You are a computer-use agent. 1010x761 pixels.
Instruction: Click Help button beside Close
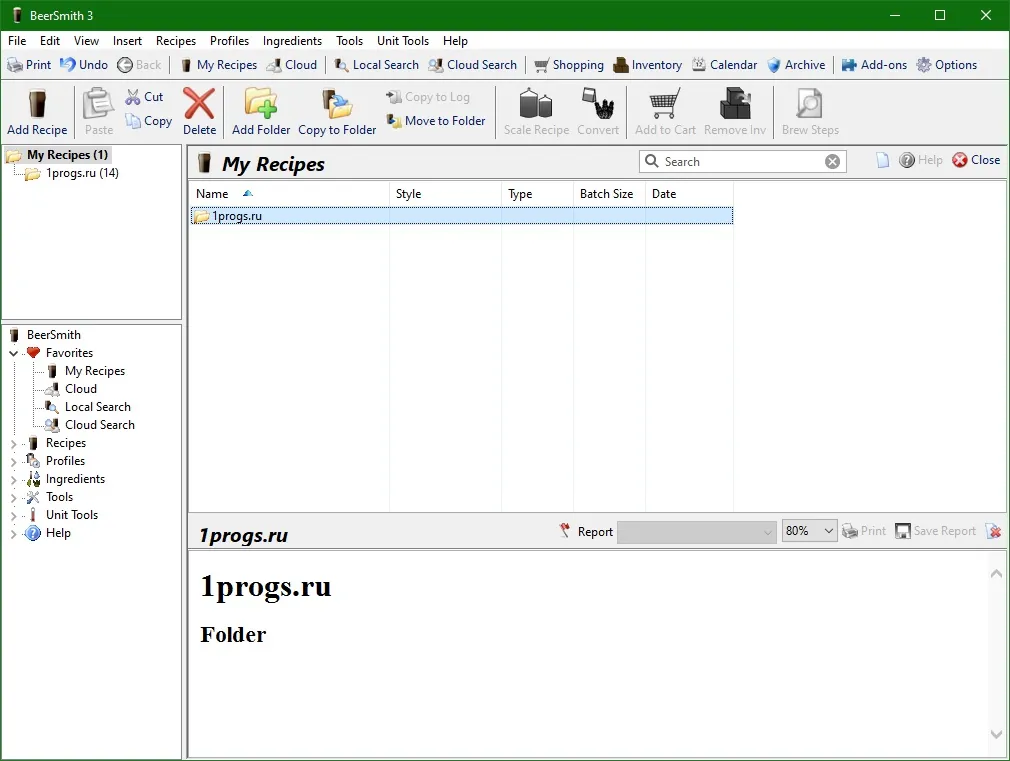920,160
